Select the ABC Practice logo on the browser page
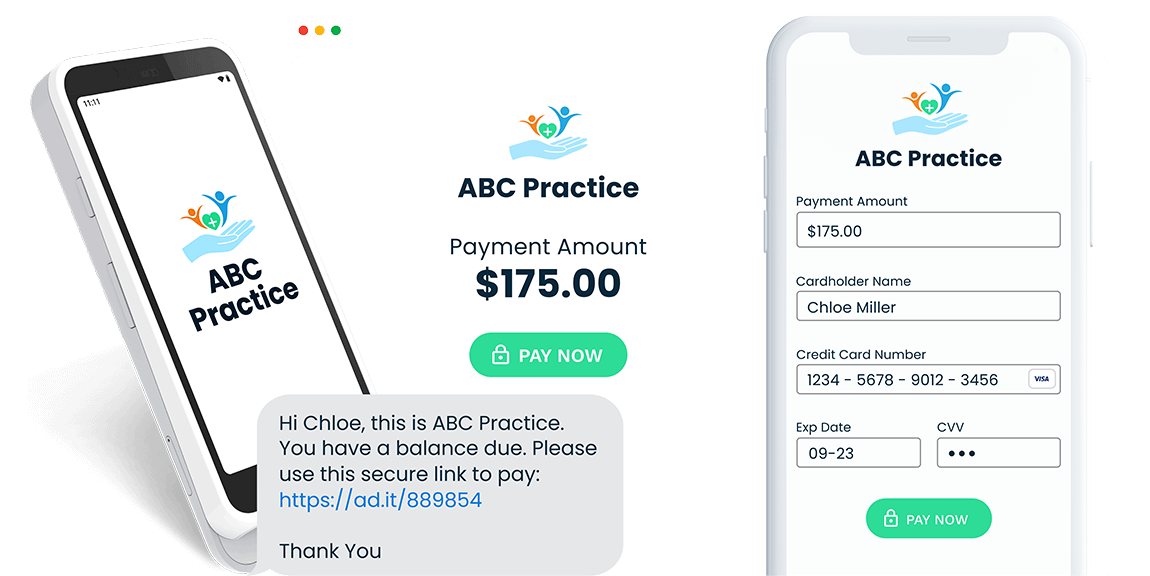This screenshot has width=1150, height=576. tap(547, 131)
